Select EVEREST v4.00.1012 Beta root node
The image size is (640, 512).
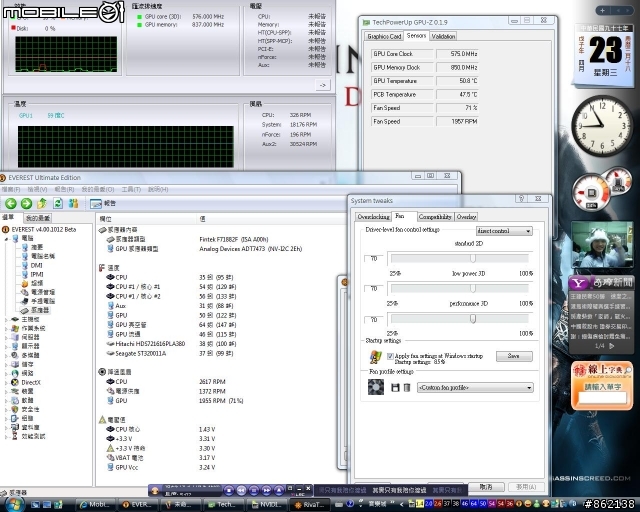[44, 229]
